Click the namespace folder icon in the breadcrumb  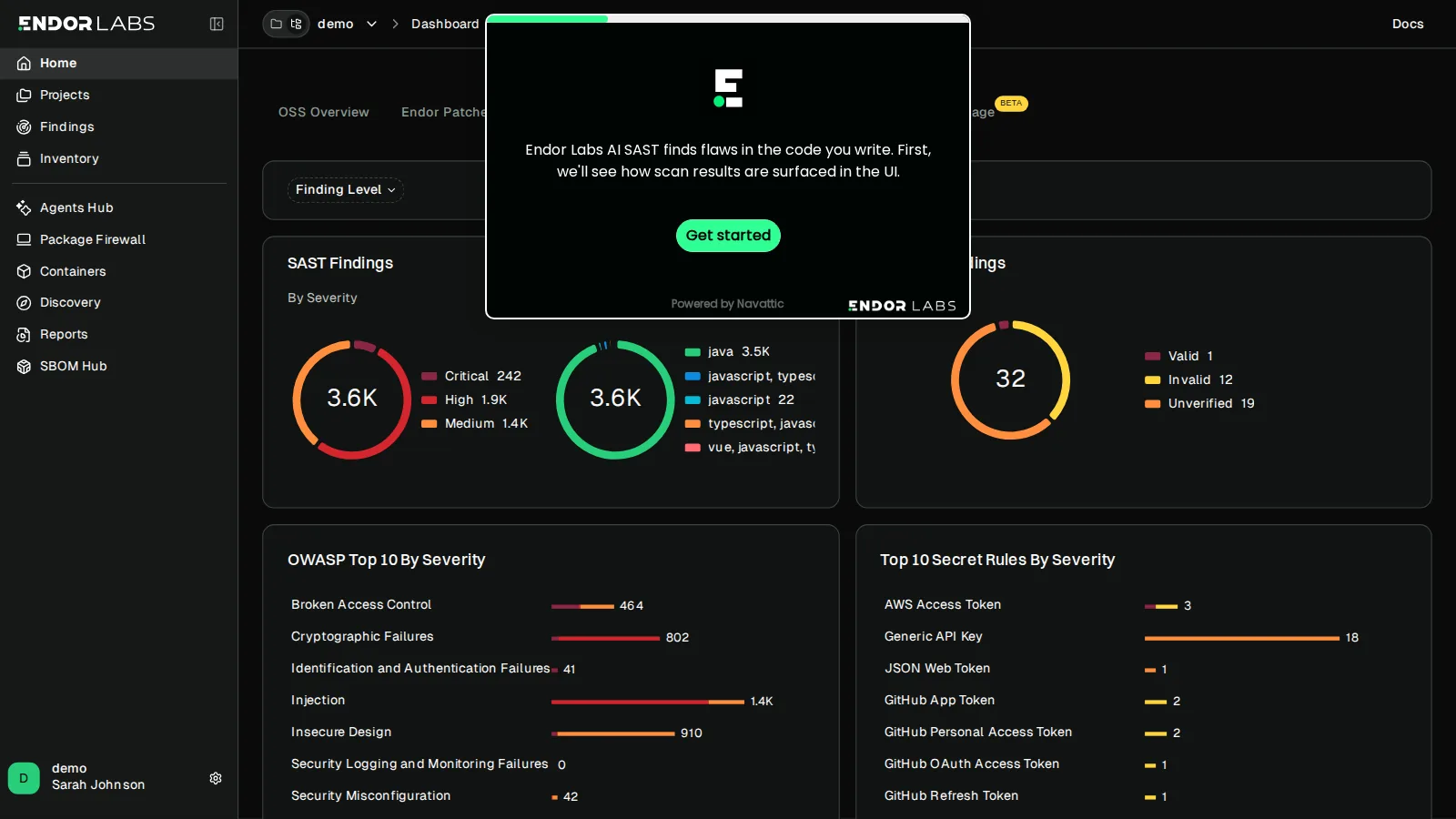[277, 25]
